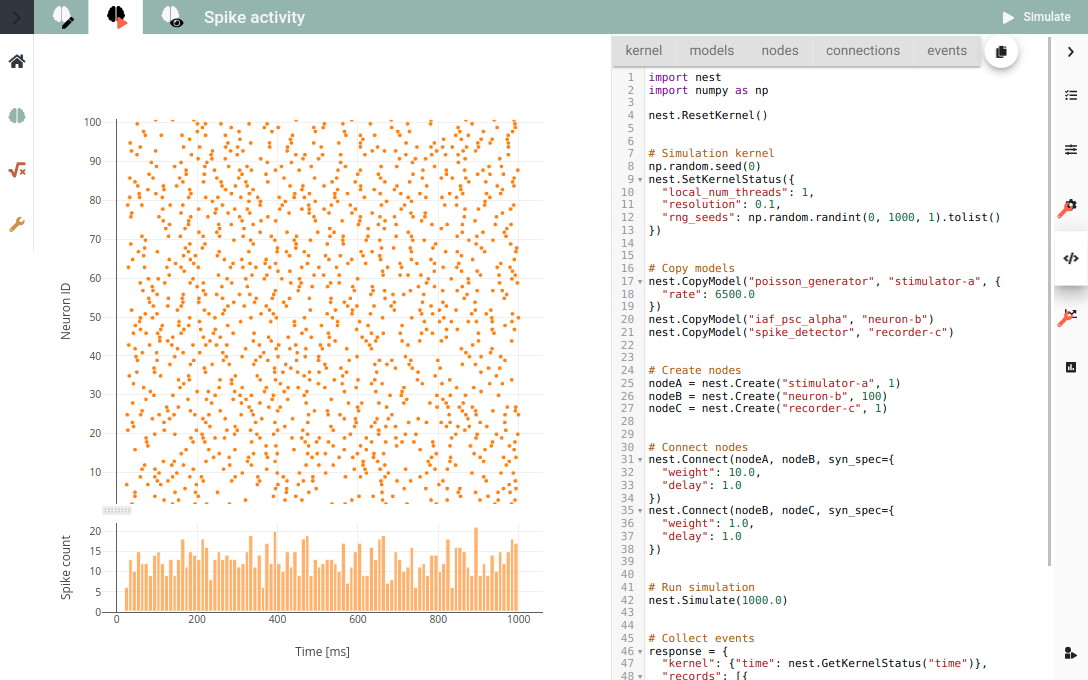
Task: Toggle the connections code section
Action: click(862, 51)
